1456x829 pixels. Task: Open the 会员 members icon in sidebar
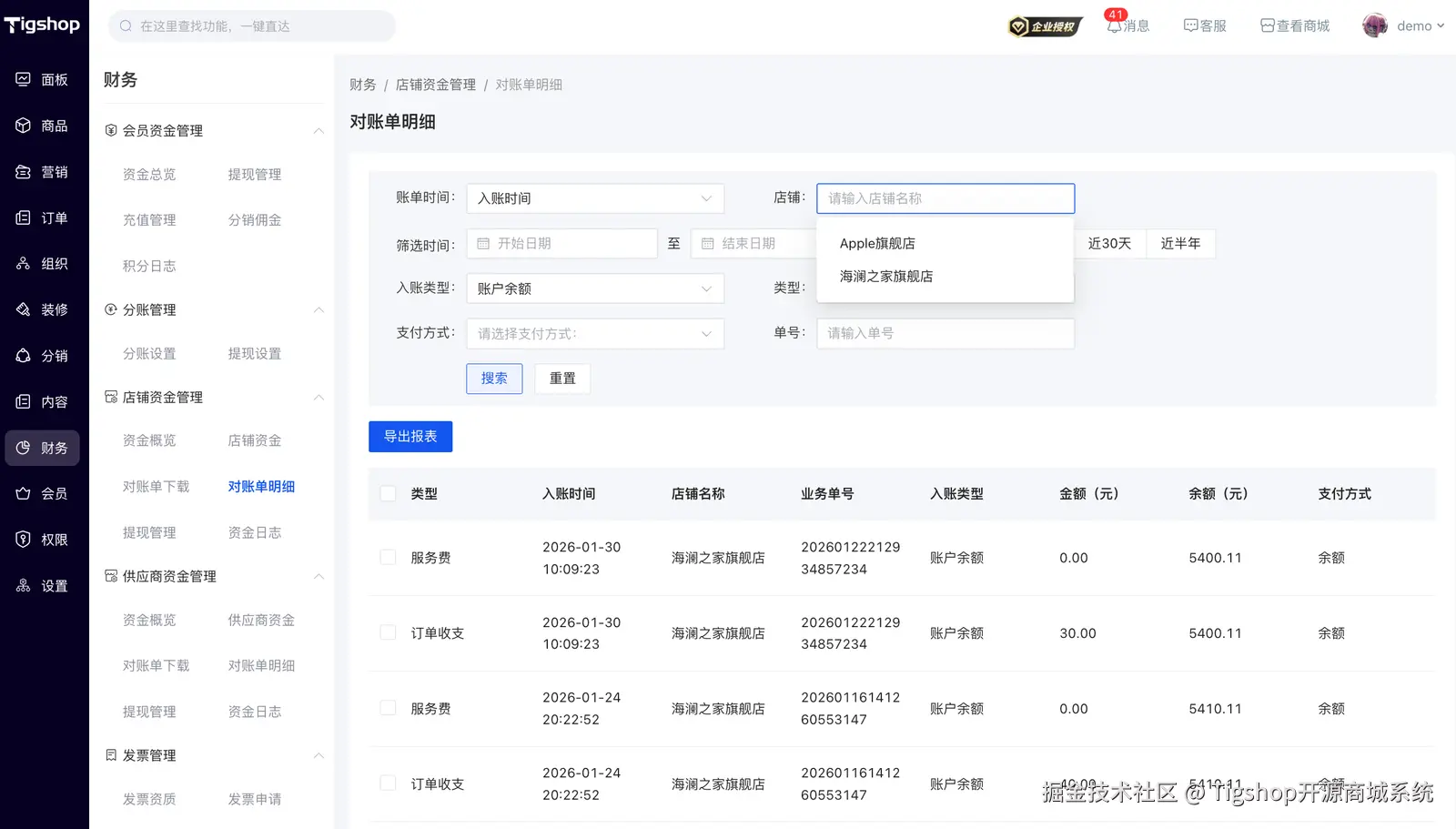point(23,493)
